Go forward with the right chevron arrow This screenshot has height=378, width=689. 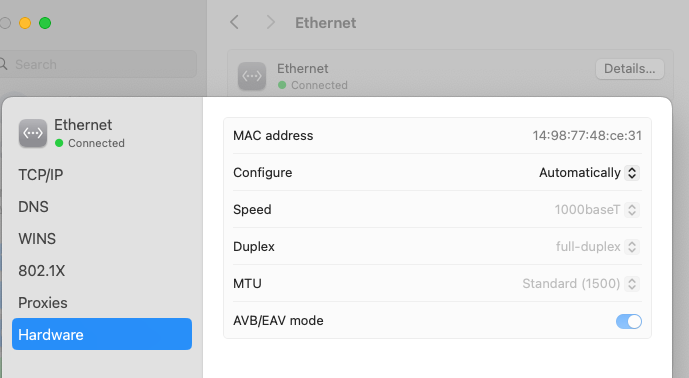(271, 22)
